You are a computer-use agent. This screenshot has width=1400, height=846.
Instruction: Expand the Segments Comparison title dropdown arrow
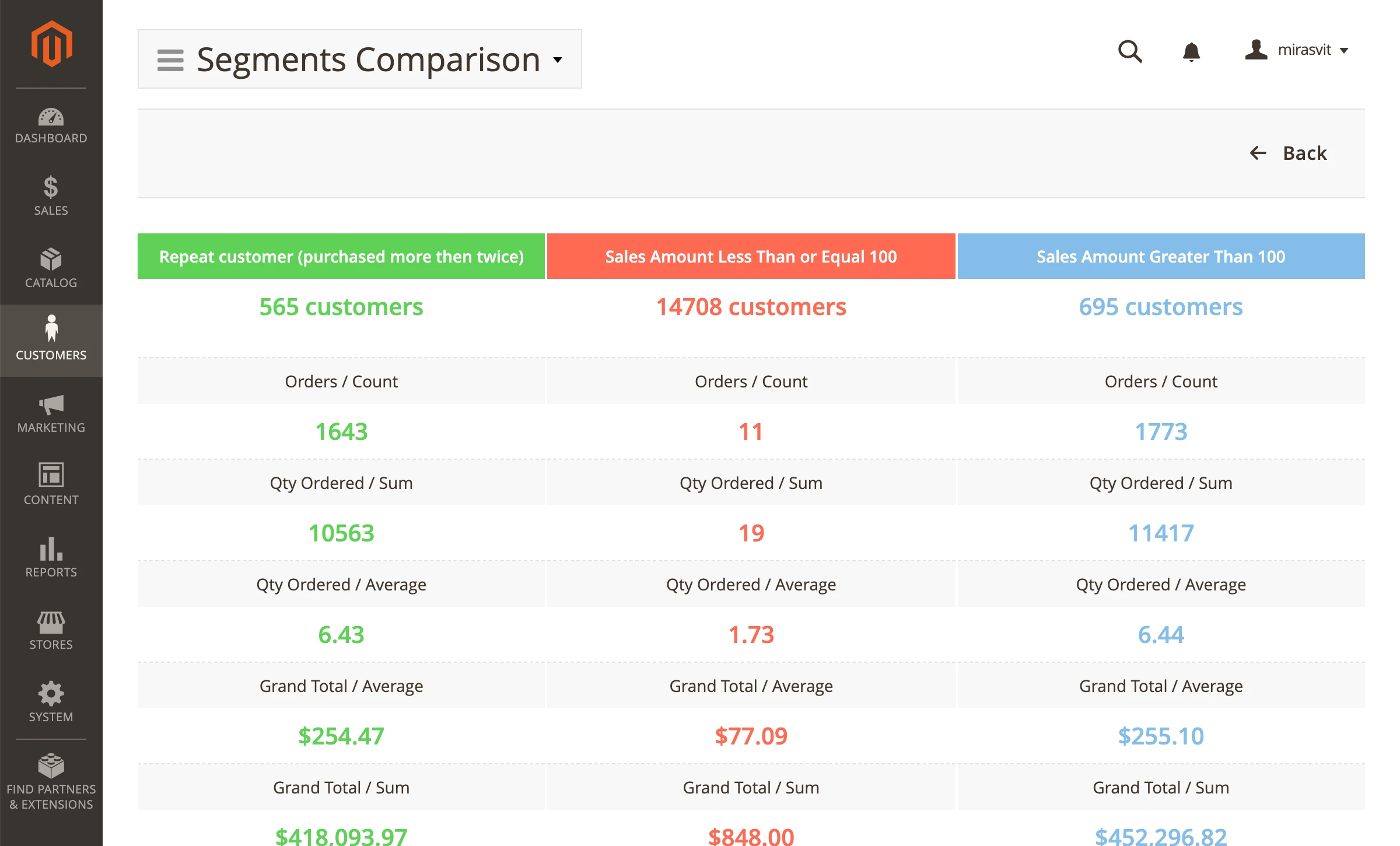[x=558, y=60]
